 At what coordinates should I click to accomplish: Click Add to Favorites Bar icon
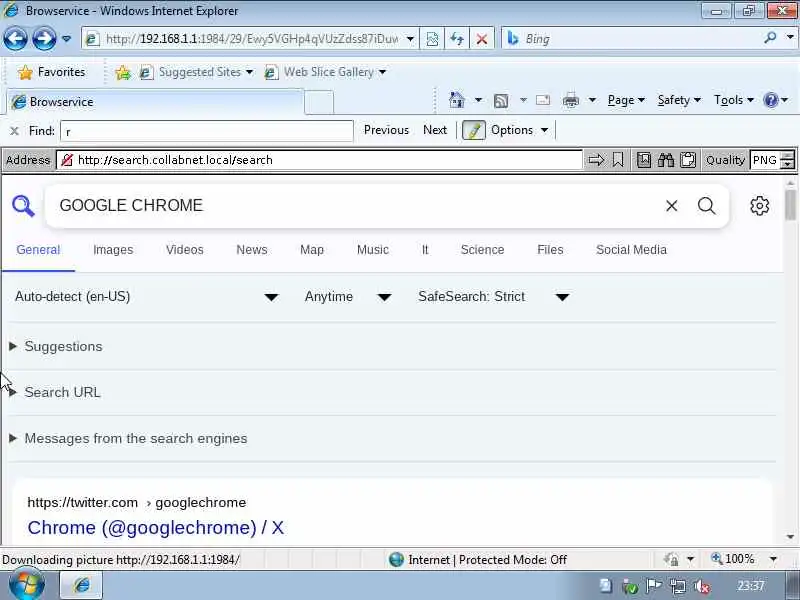tap(122, 72)
